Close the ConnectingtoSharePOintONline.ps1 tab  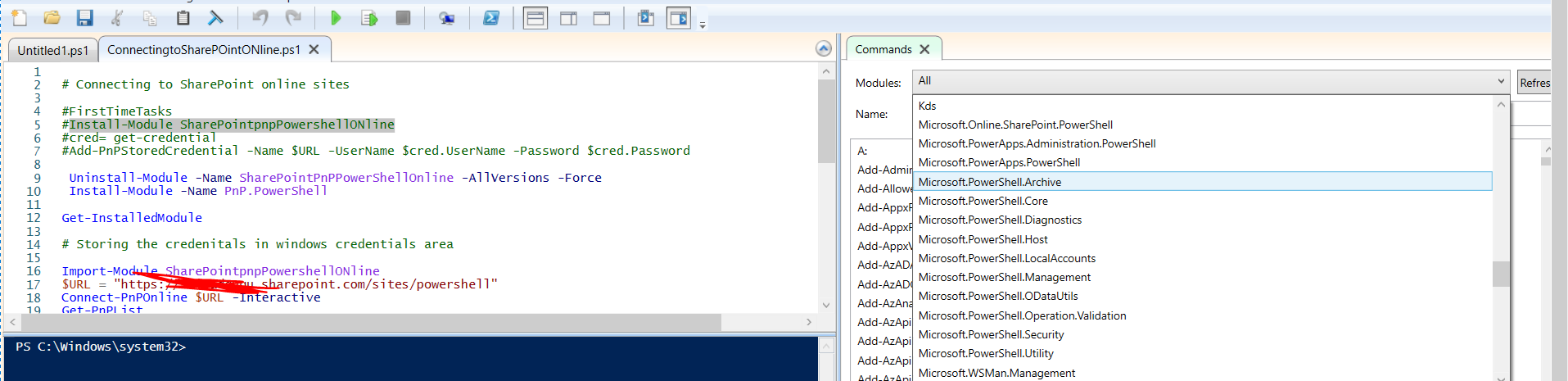click(314, 49)
